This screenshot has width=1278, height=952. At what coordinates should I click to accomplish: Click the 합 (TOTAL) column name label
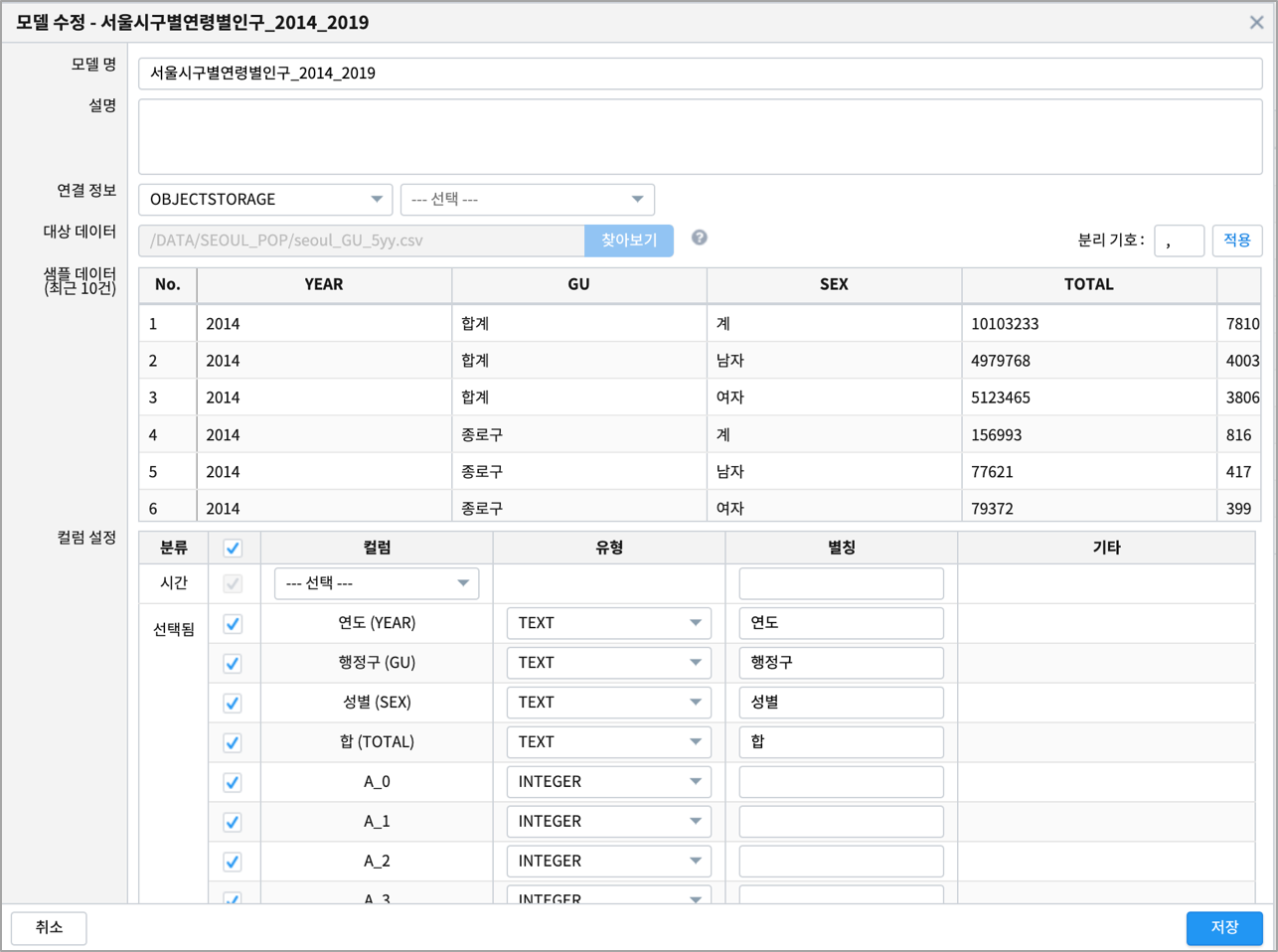point(377,742)
